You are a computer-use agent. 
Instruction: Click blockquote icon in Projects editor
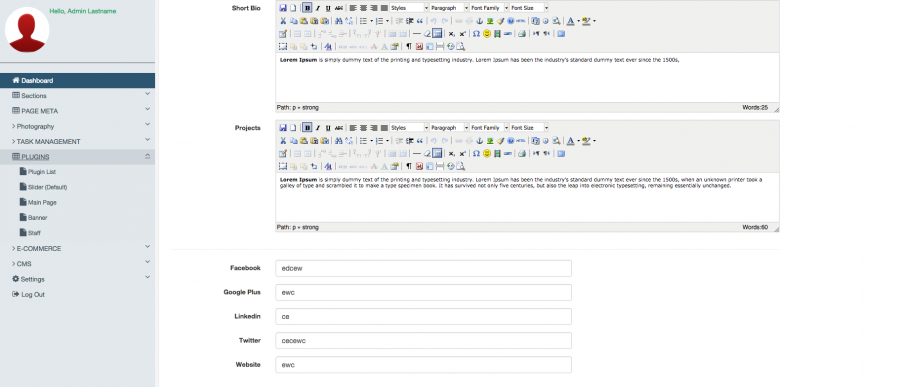click(420, 140)
